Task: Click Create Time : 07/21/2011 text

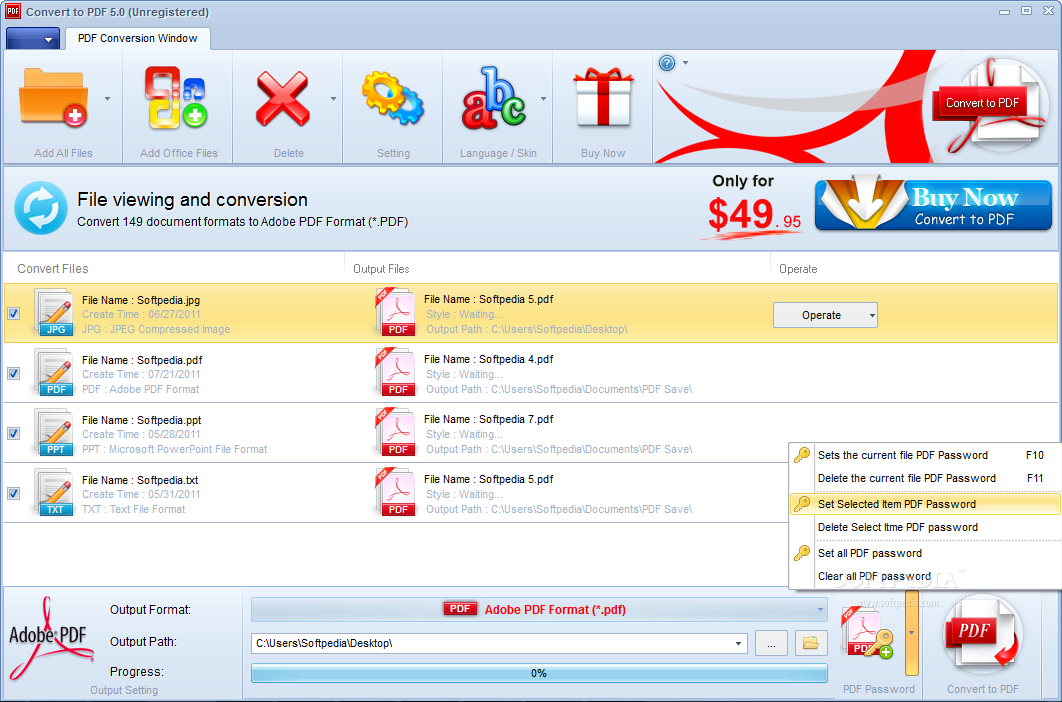Action: 141,374
